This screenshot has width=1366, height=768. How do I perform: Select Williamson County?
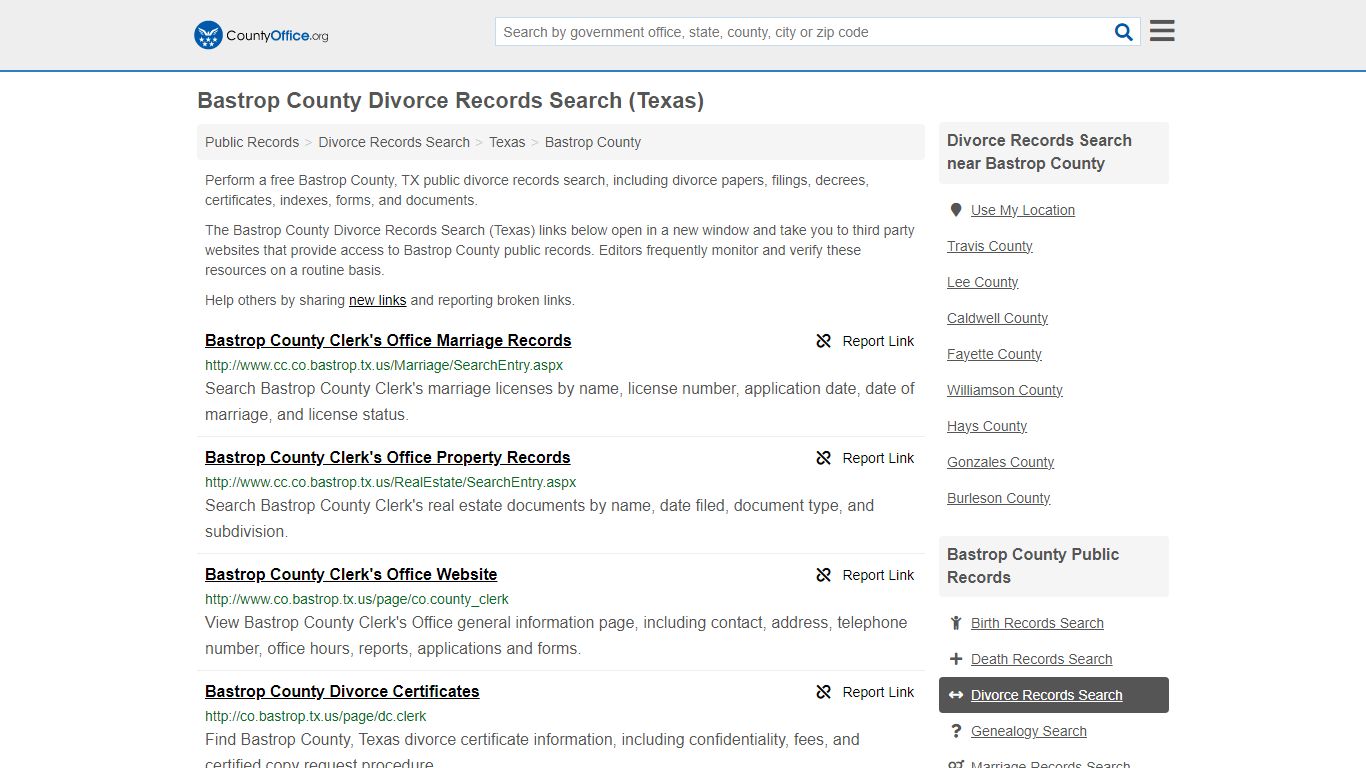[1005, 390]
